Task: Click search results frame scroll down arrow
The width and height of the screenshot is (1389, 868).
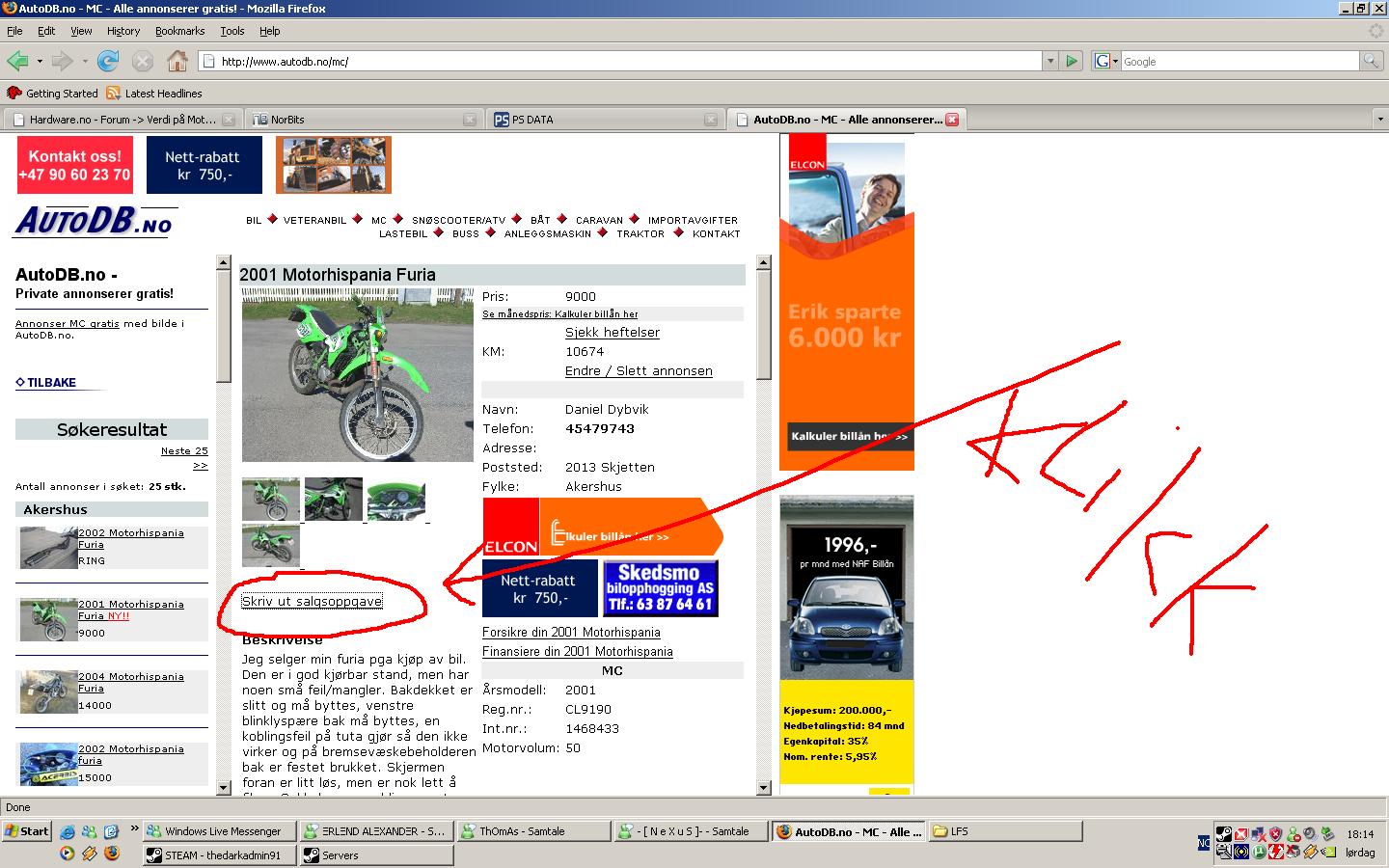Action: (224, 788)
